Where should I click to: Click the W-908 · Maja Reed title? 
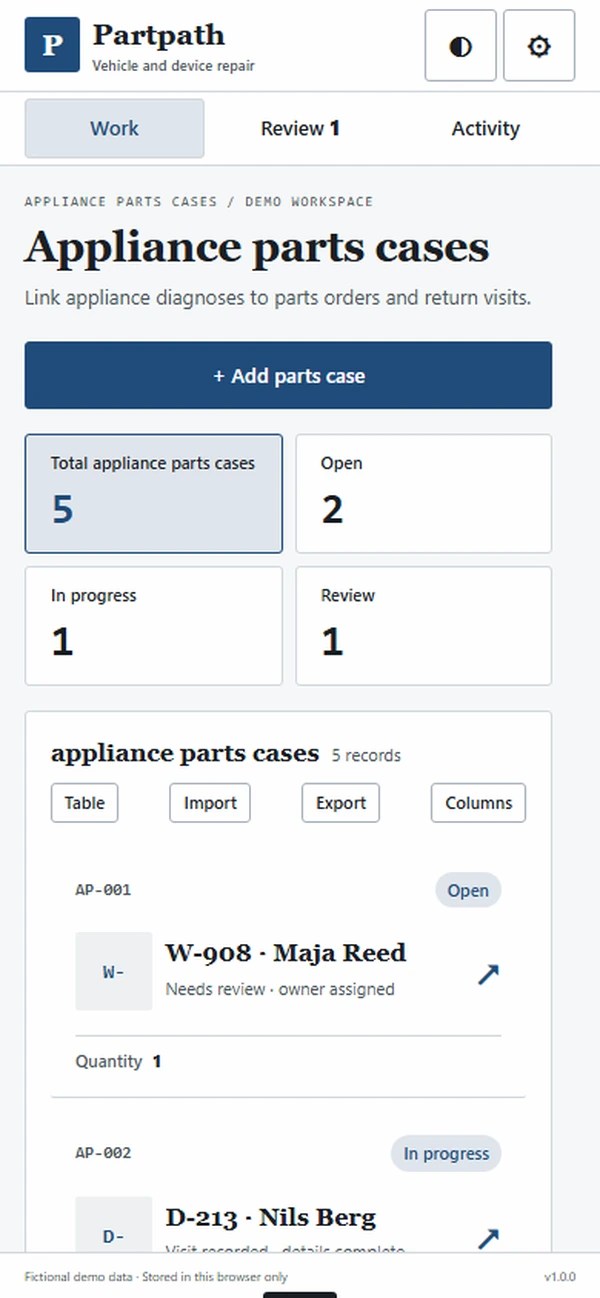pyautogui.click(x=286, y=952)
